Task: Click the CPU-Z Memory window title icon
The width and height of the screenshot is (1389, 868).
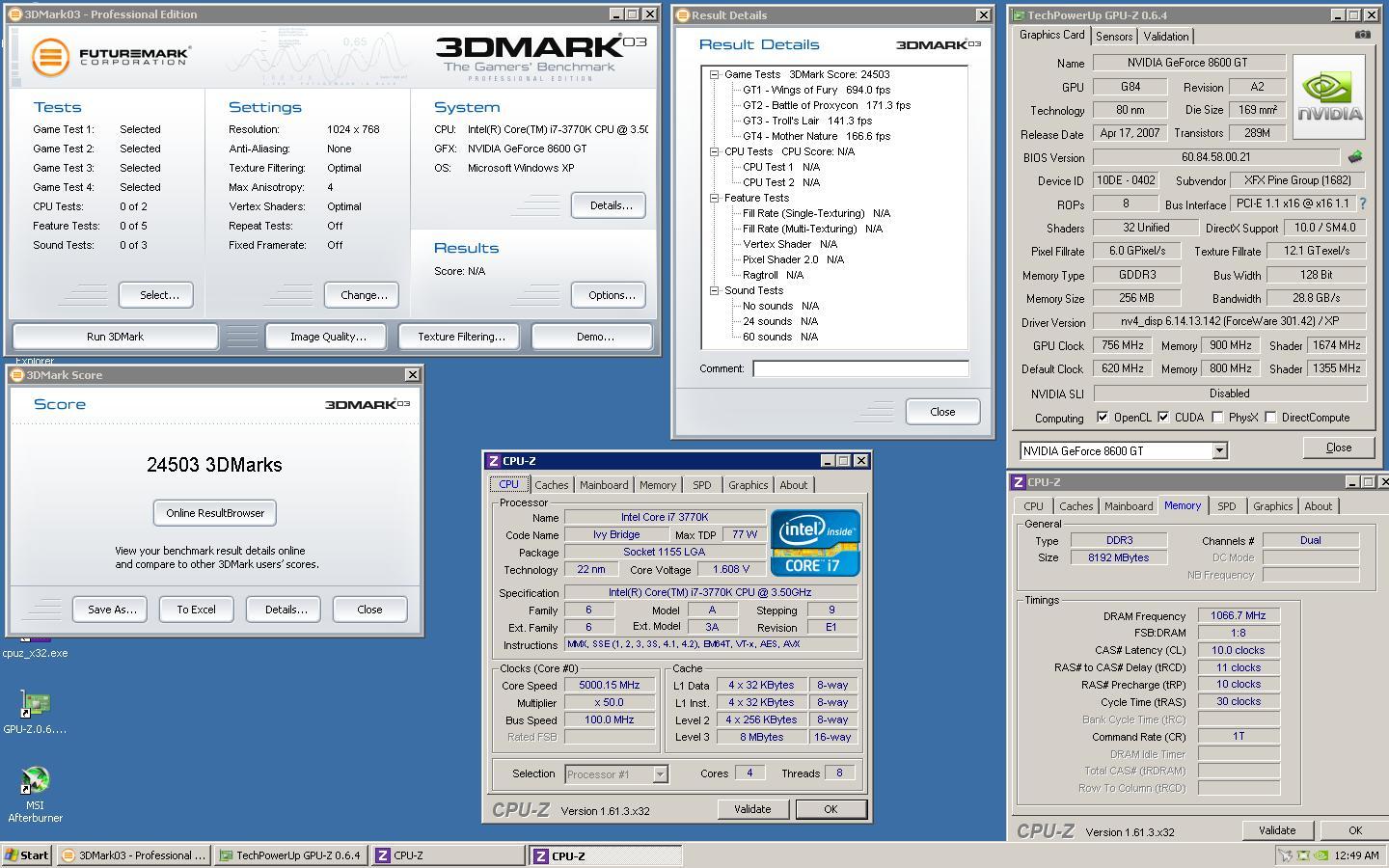Action: point(1018,482)
